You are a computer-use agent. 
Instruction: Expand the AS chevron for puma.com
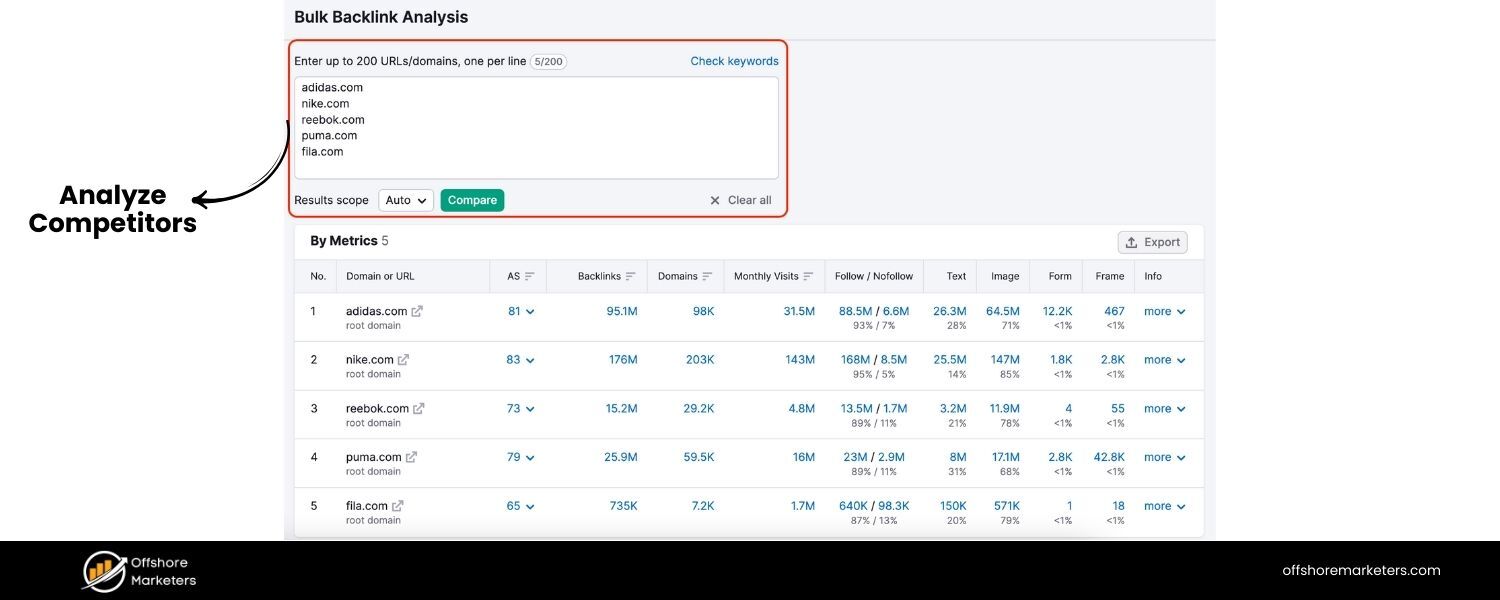click(529, 457)
